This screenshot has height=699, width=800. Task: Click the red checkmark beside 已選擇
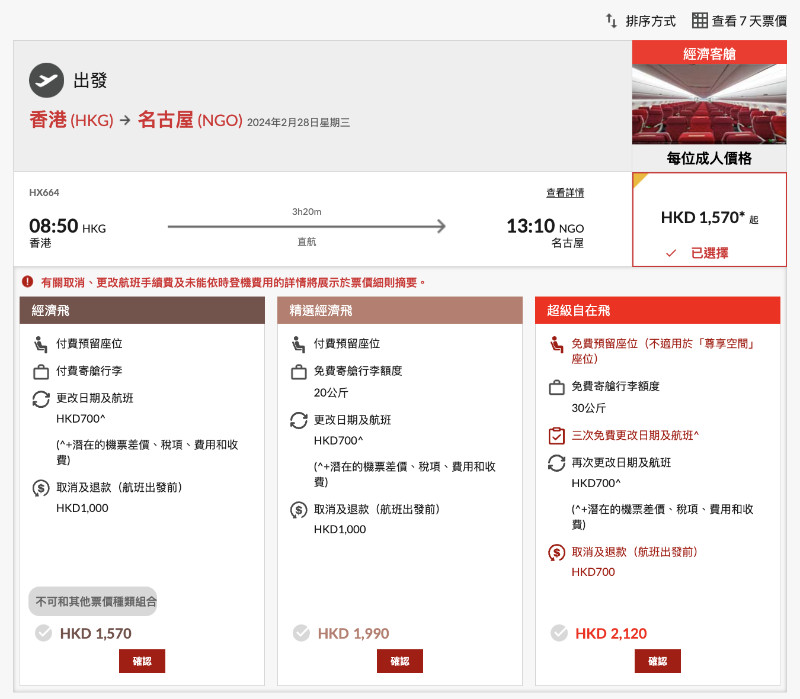(x=671, y=253)
